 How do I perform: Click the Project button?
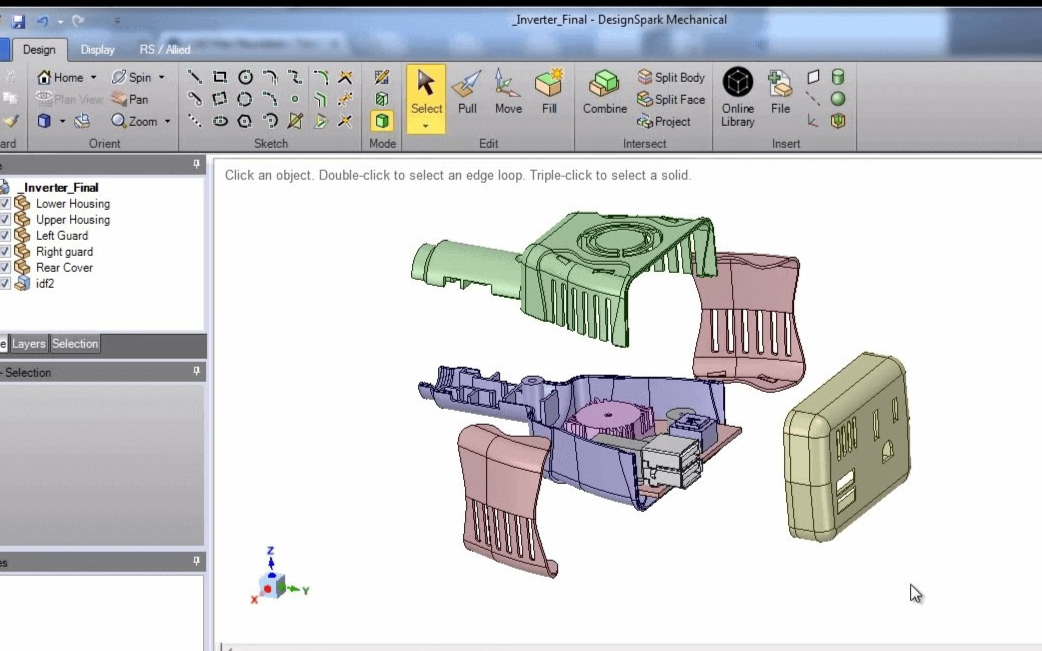(x=663, y=122)
